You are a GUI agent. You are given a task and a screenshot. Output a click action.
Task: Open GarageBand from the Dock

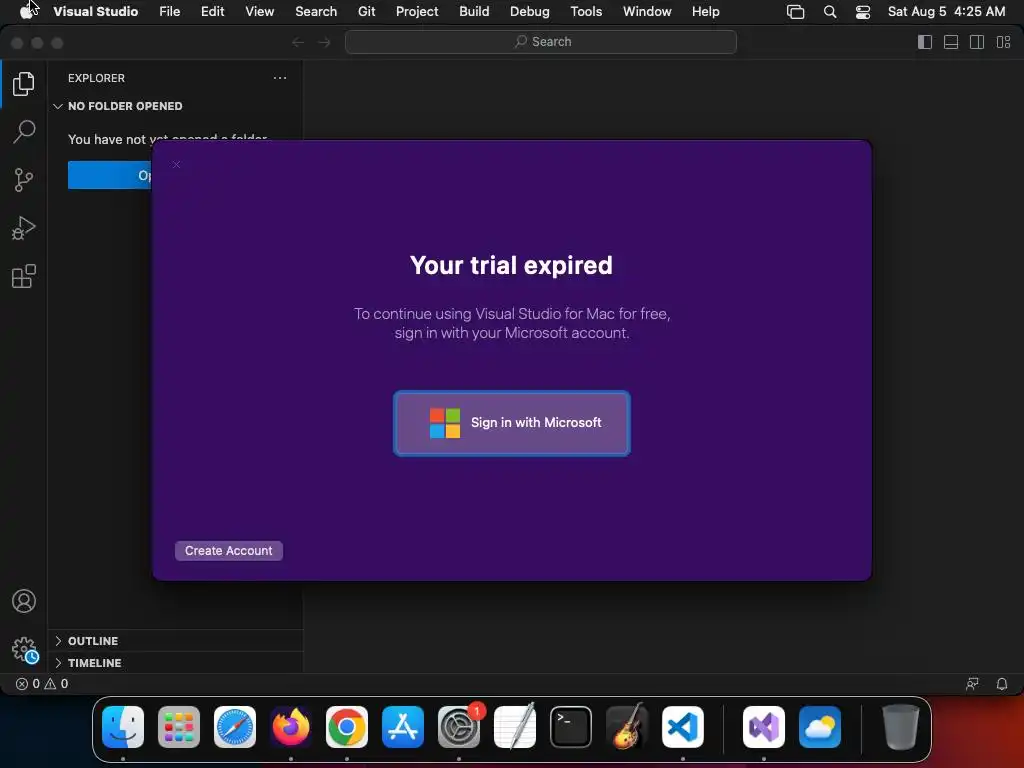tap(627, 727)
